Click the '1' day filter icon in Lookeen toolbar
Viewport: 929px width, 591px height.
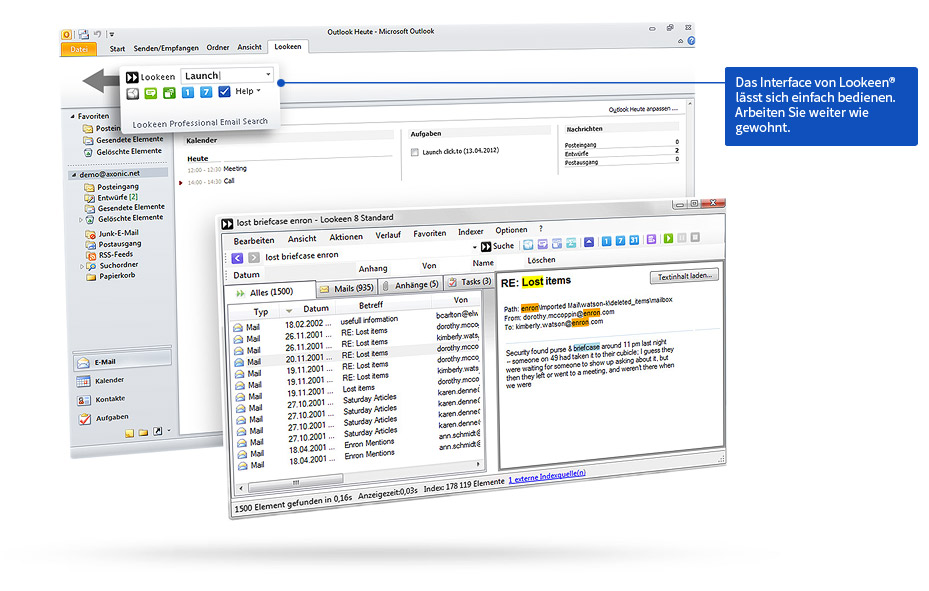tap(606, 241)
